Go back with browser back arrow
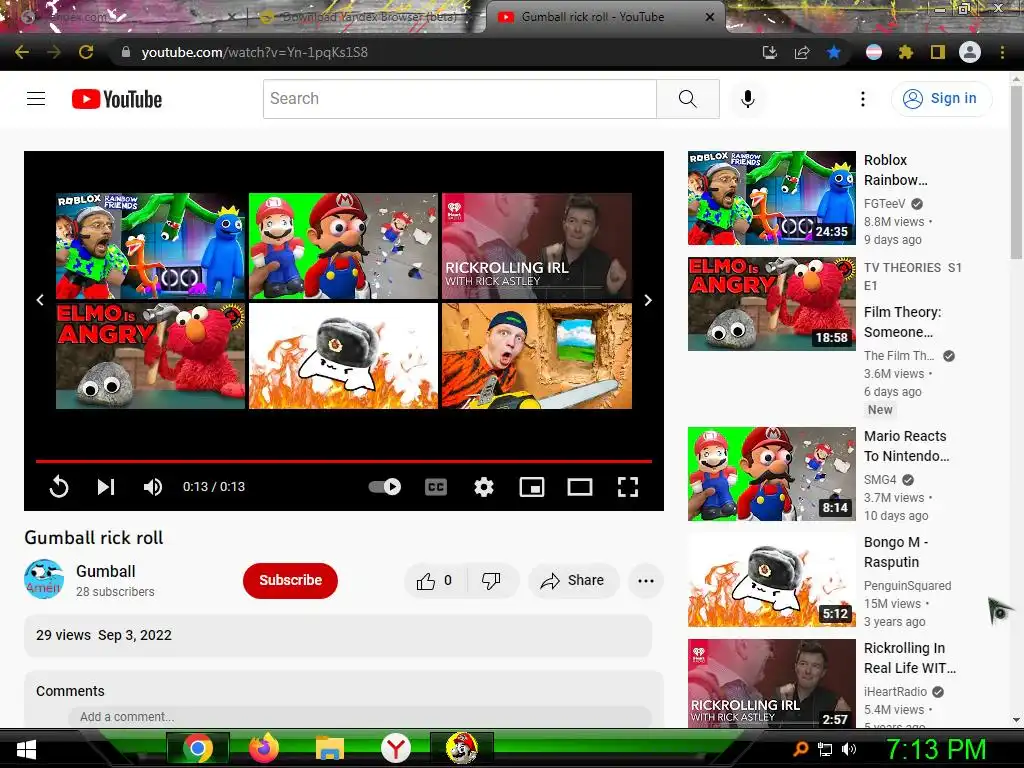 [22, 52]
